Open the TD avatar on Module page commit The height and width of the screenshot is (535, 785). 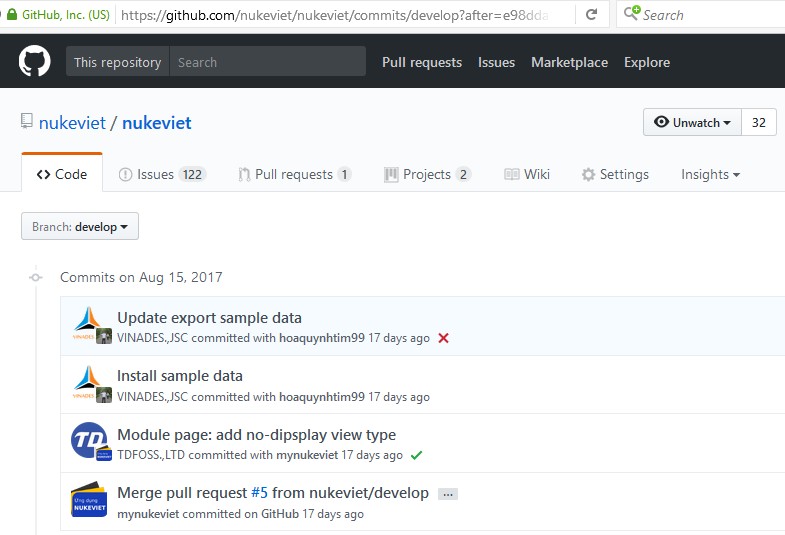[x=88, y=440]
